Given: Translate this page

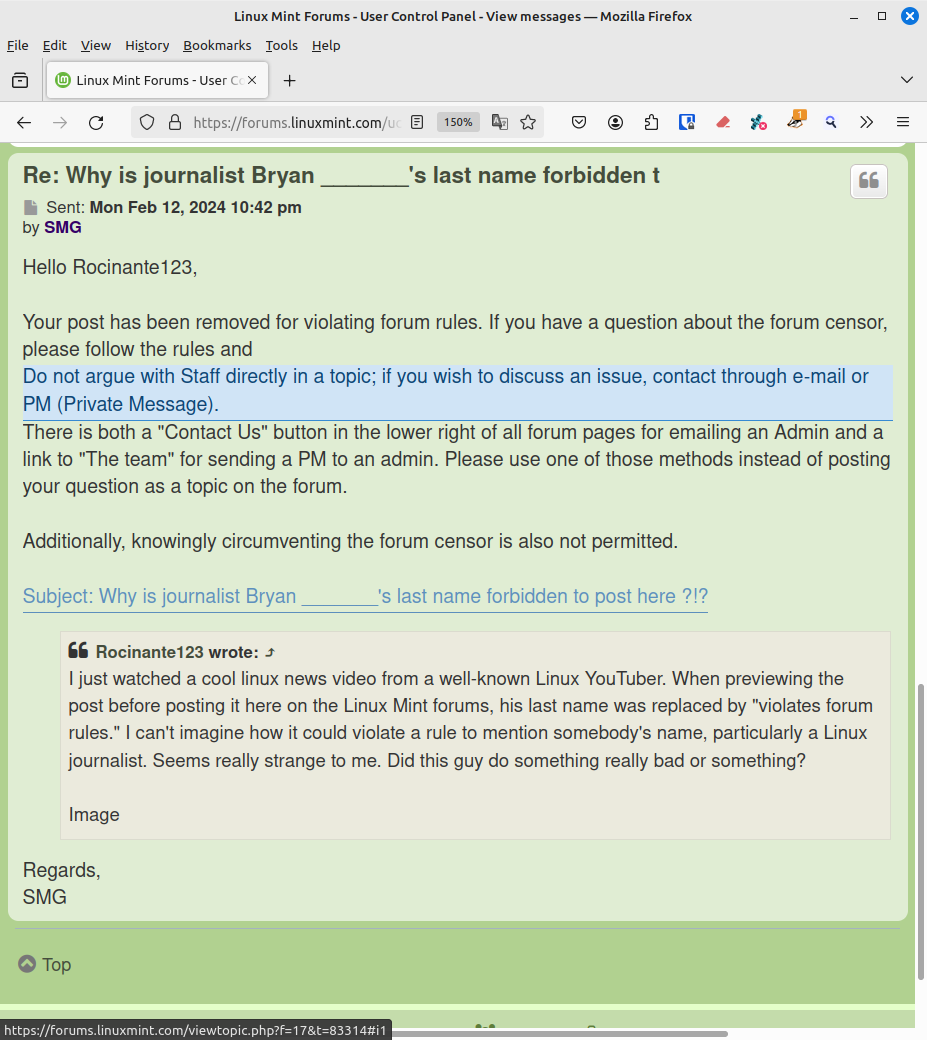Looking at the screenshot, I should (x=499, y=122).
